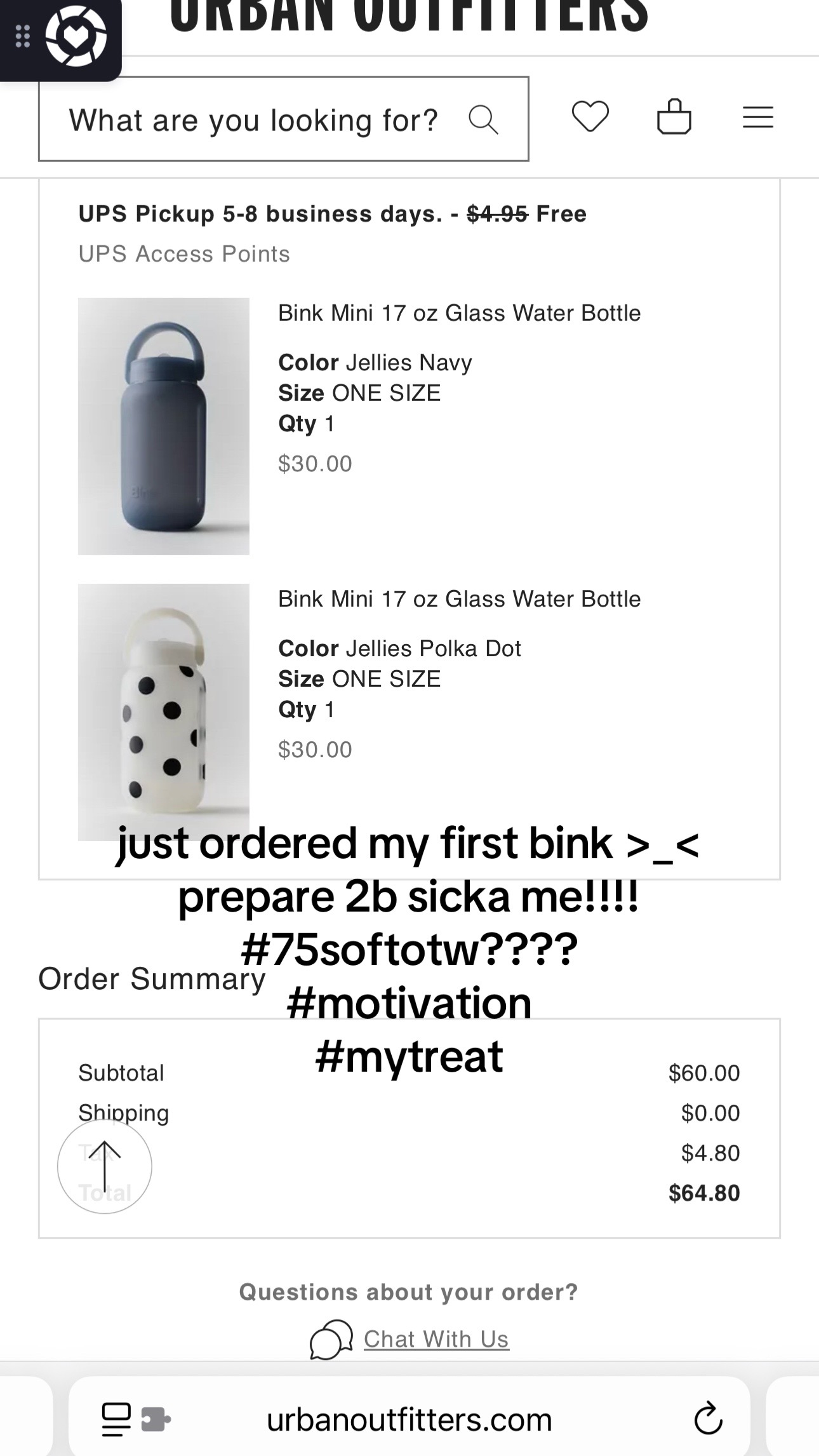Click the Urban Outfitters header logo
The image size is (819, 1456).
coord(409,15)
